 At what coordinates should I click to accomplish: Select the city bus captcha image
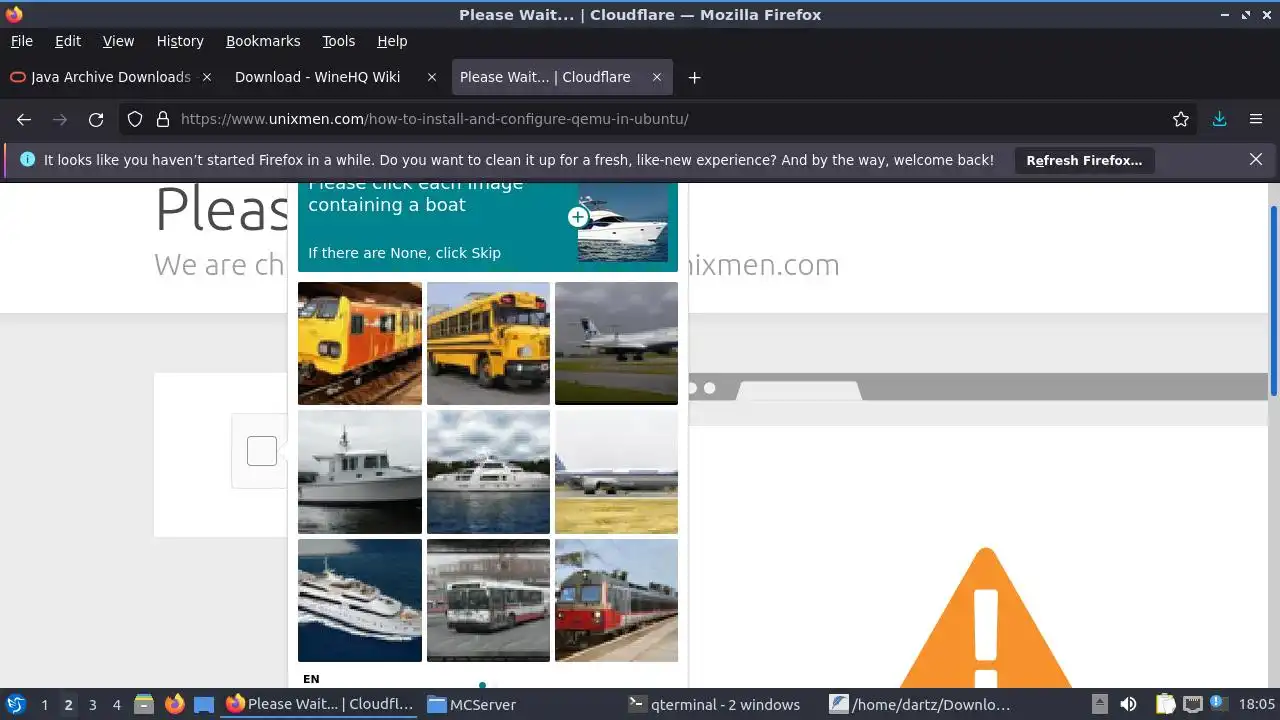[488, 600]
